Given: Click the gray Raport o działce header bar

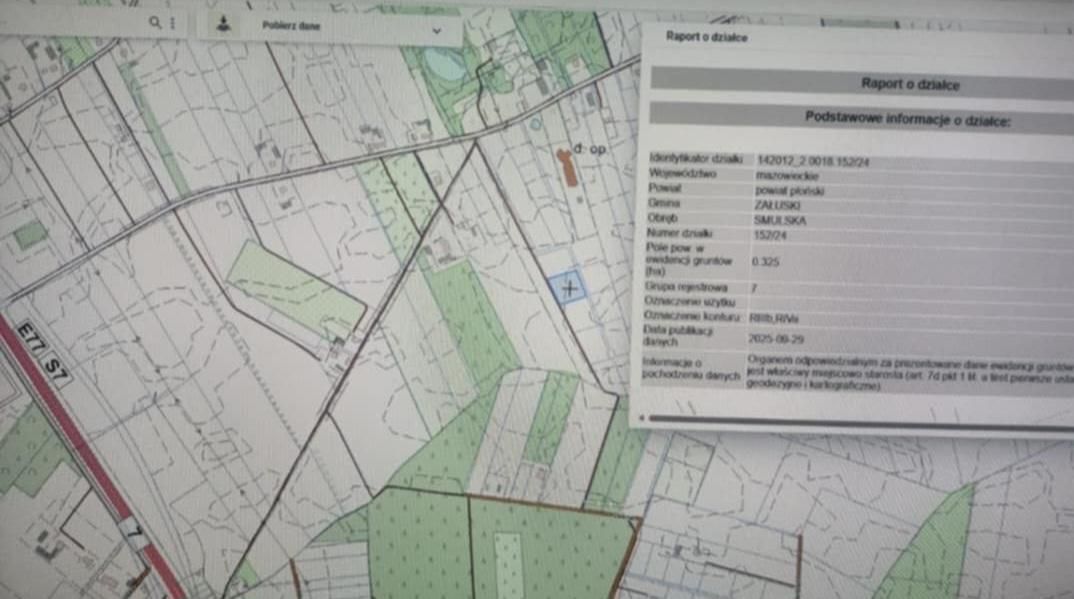Looking at the screenshot, I should point(862,83).
